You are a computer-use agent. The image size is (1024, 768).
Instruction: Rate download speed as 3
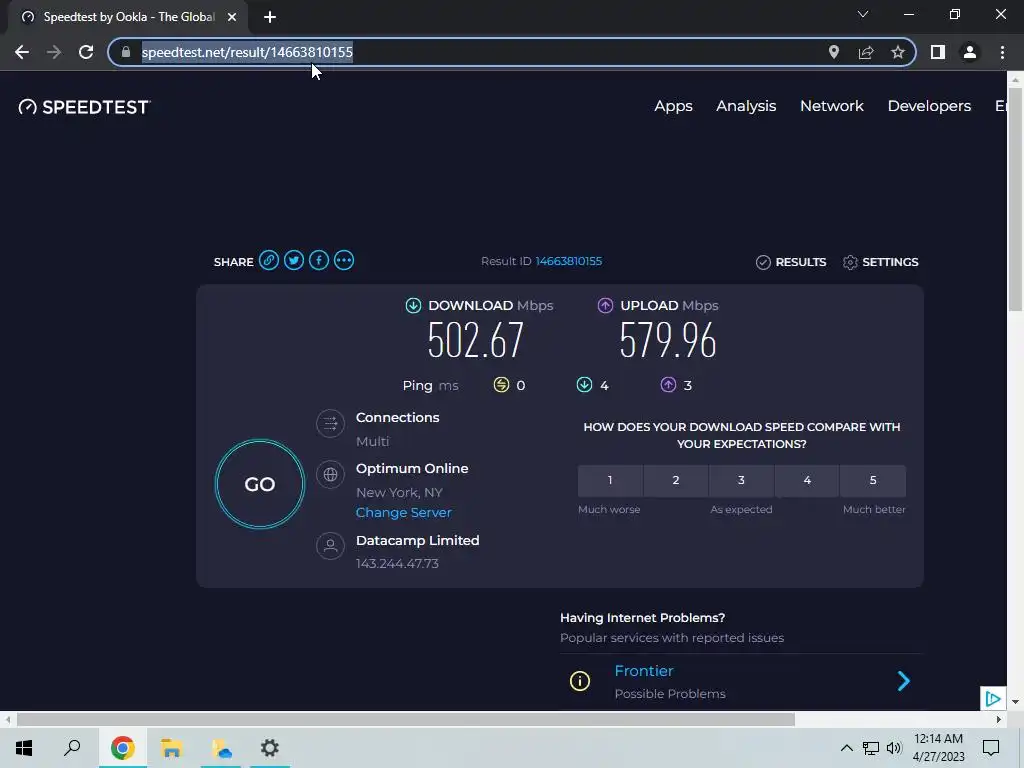click(741, 481)
